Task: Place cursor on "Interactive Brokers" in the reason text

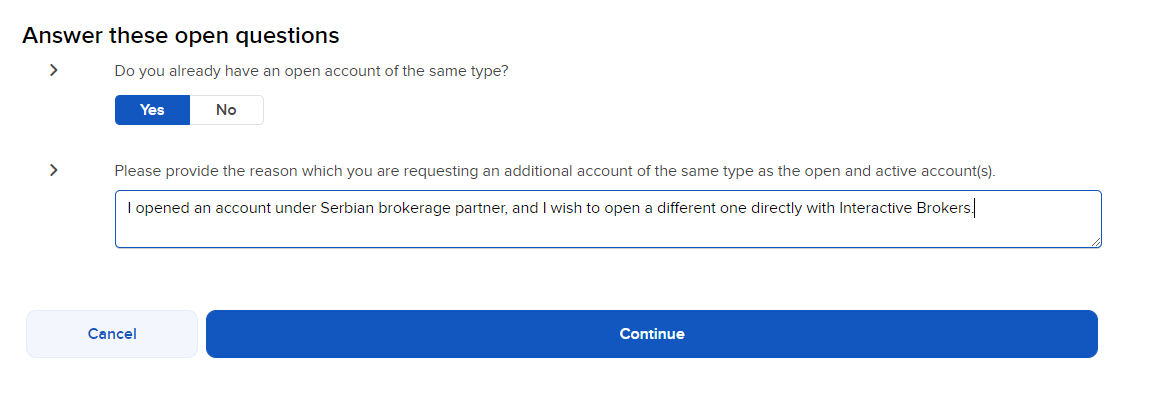Action: [x=904, y=209]
